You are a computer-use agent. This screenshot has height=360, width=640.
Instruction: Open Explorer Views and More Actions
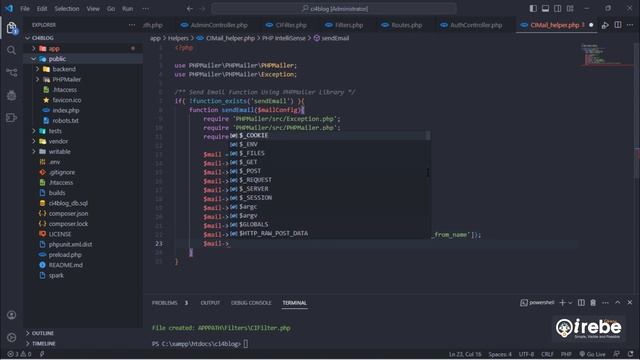pyautogui.click(x=131, y=25)
